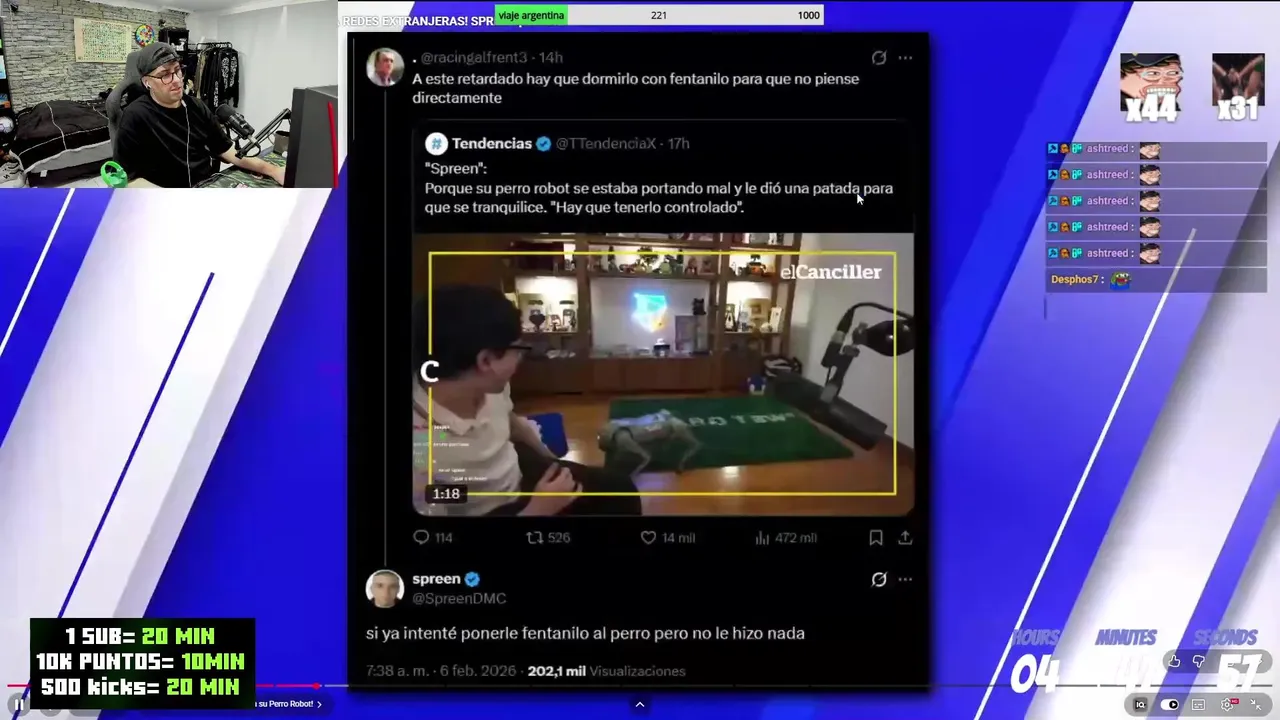1280x720 pixels.
Task: Click the spreen display name
Action: tap(436, 579)
